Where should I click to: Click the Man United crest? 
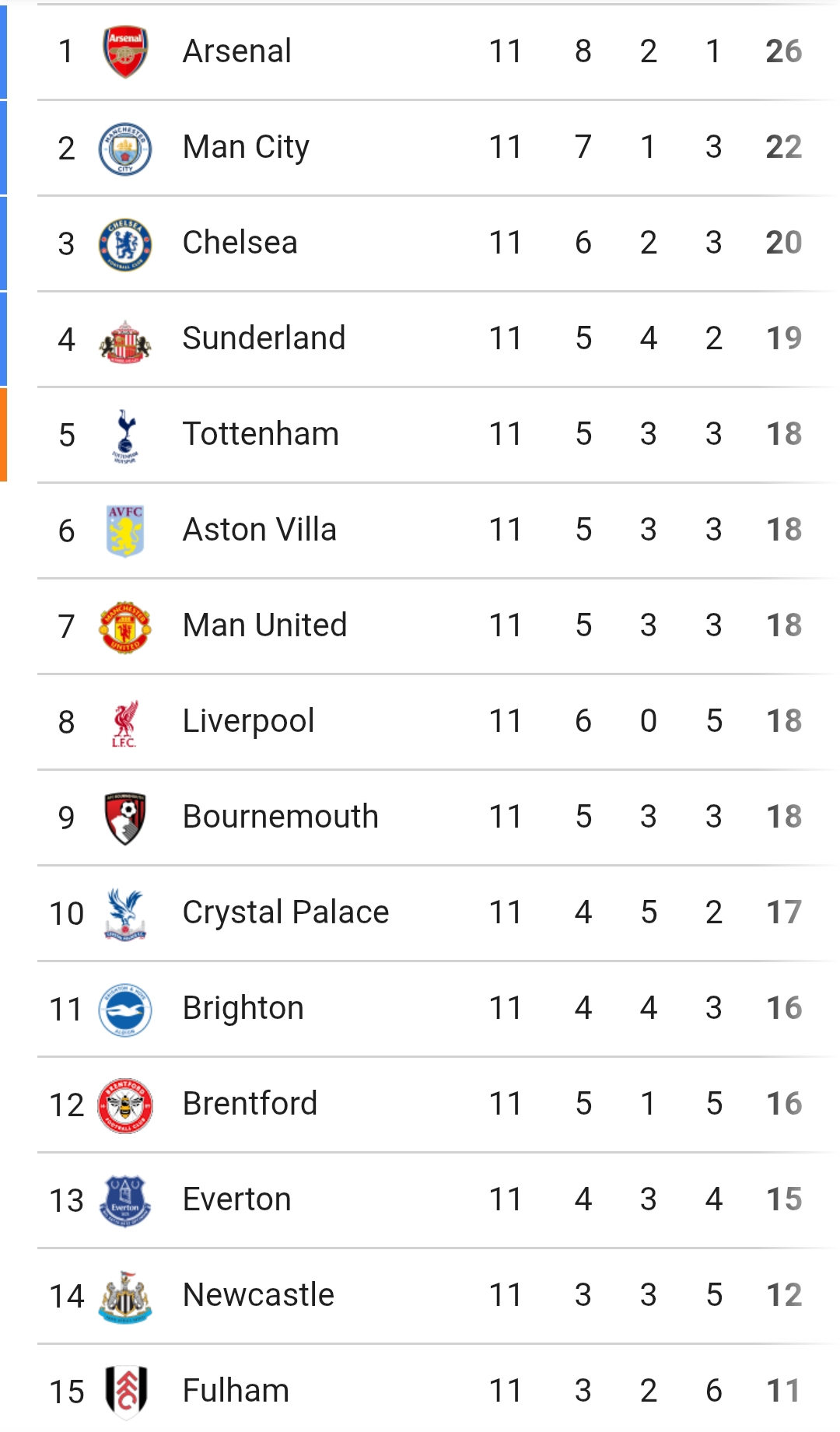coord(125,627)
